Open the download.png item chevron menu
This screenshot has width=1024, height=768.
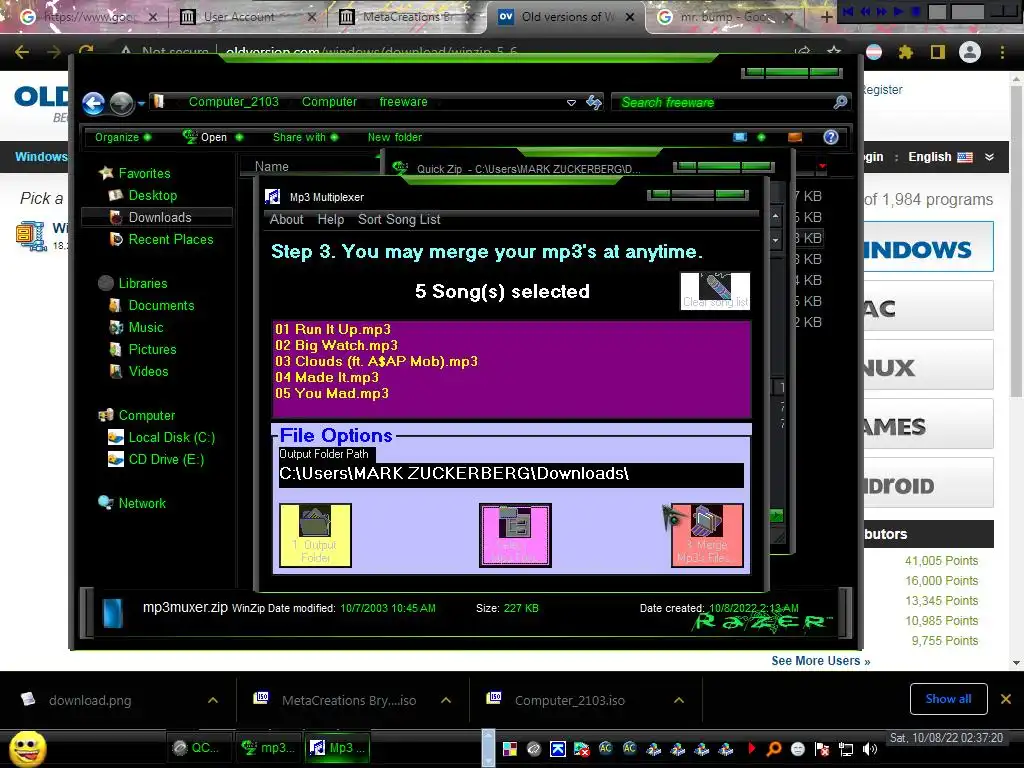213,700
